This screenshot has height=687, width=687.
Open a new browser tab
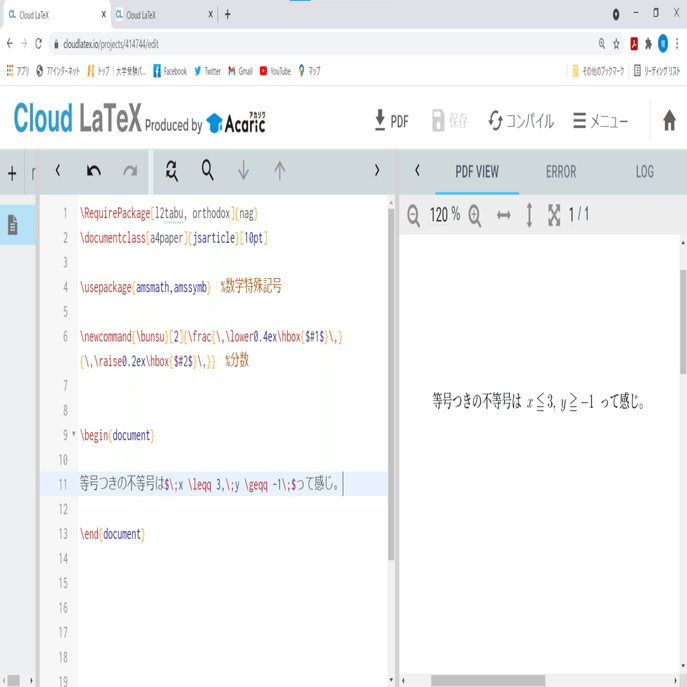click(227, 14)
